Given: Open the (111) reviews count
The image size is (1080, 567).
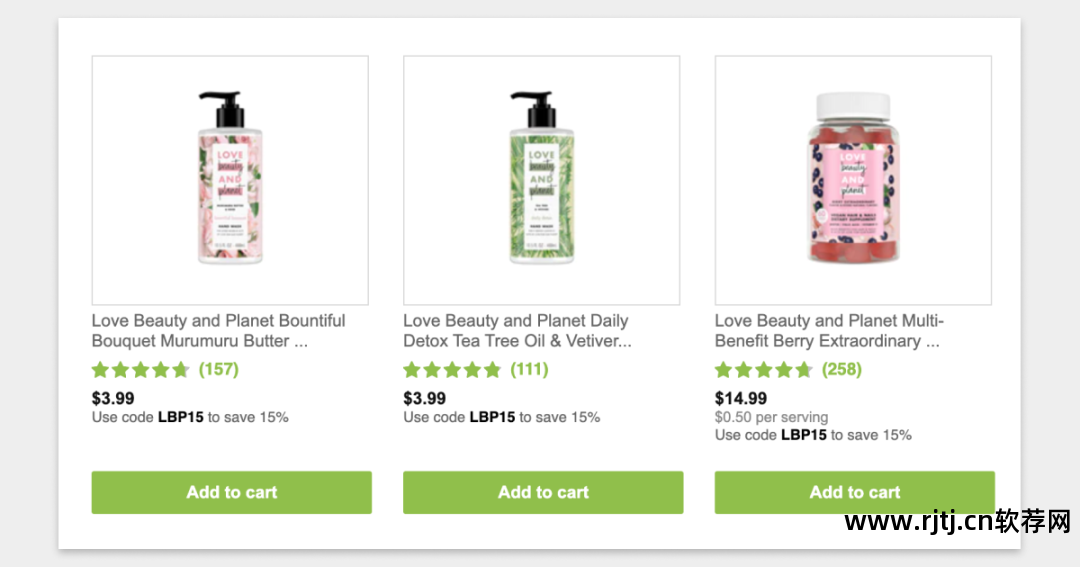Looking at the screenshot, I should pos(529,369).
